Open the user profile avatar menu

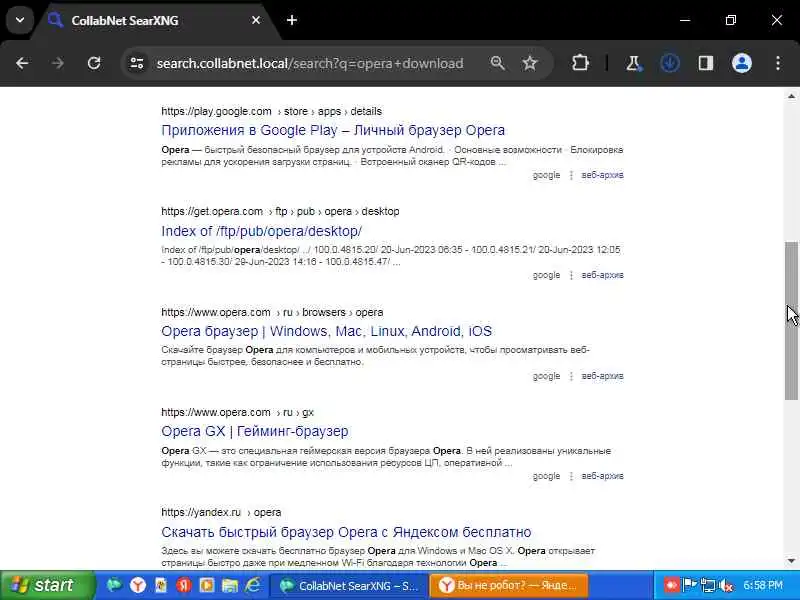(x=742, y=63)
